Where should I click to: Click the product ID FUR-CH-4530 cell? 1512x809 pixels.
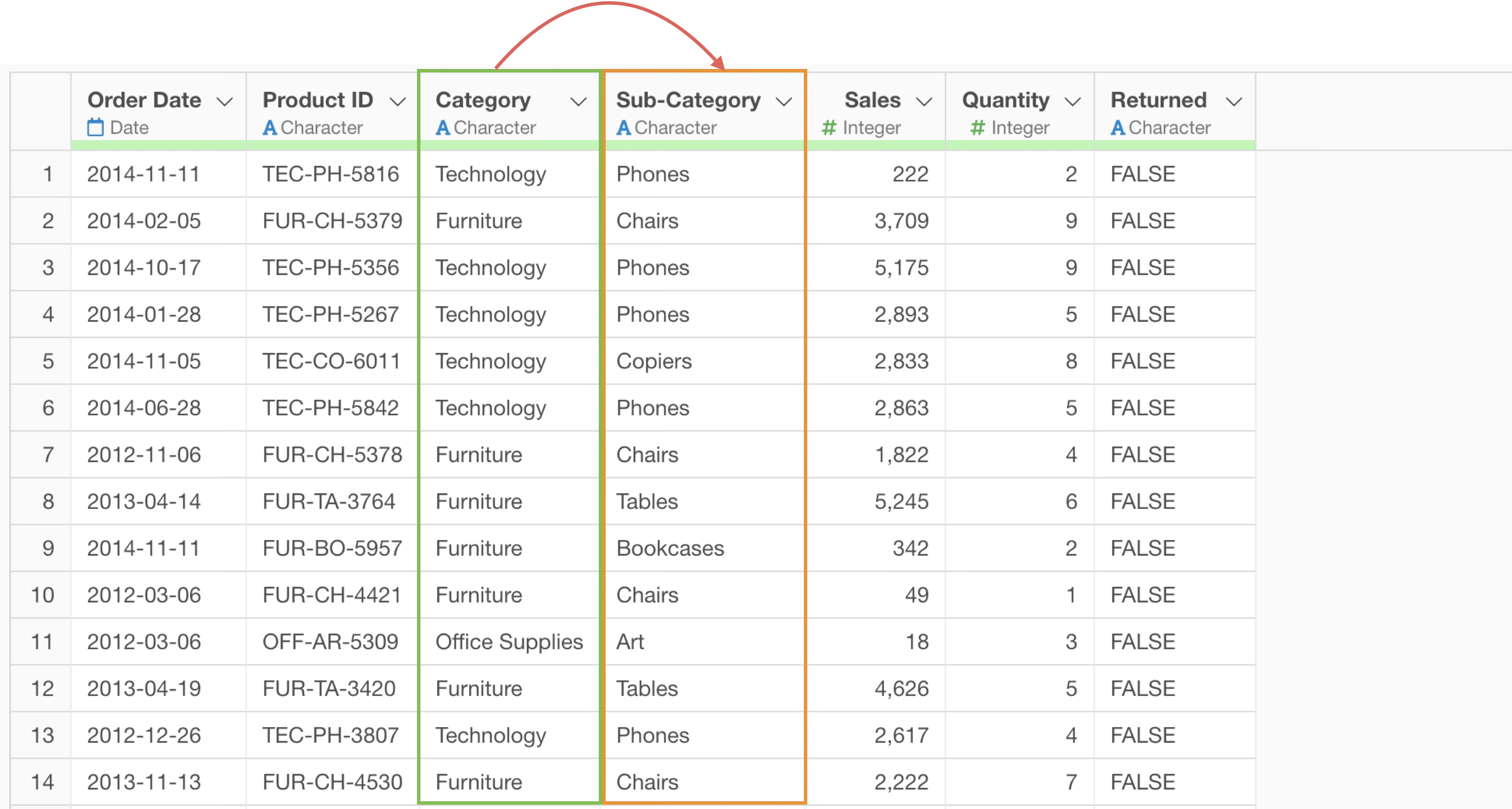(x=332, y=781)
